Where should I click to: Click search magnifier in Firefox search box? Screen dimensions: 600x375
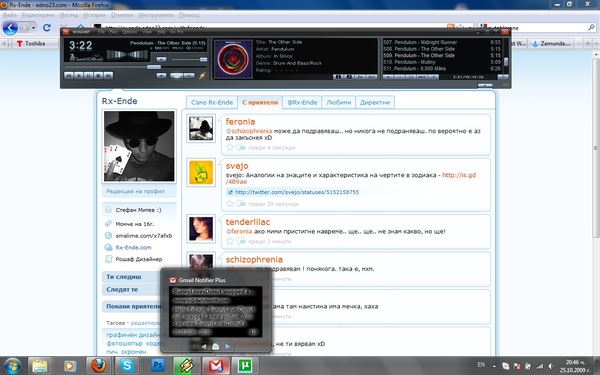coord(591,28)
